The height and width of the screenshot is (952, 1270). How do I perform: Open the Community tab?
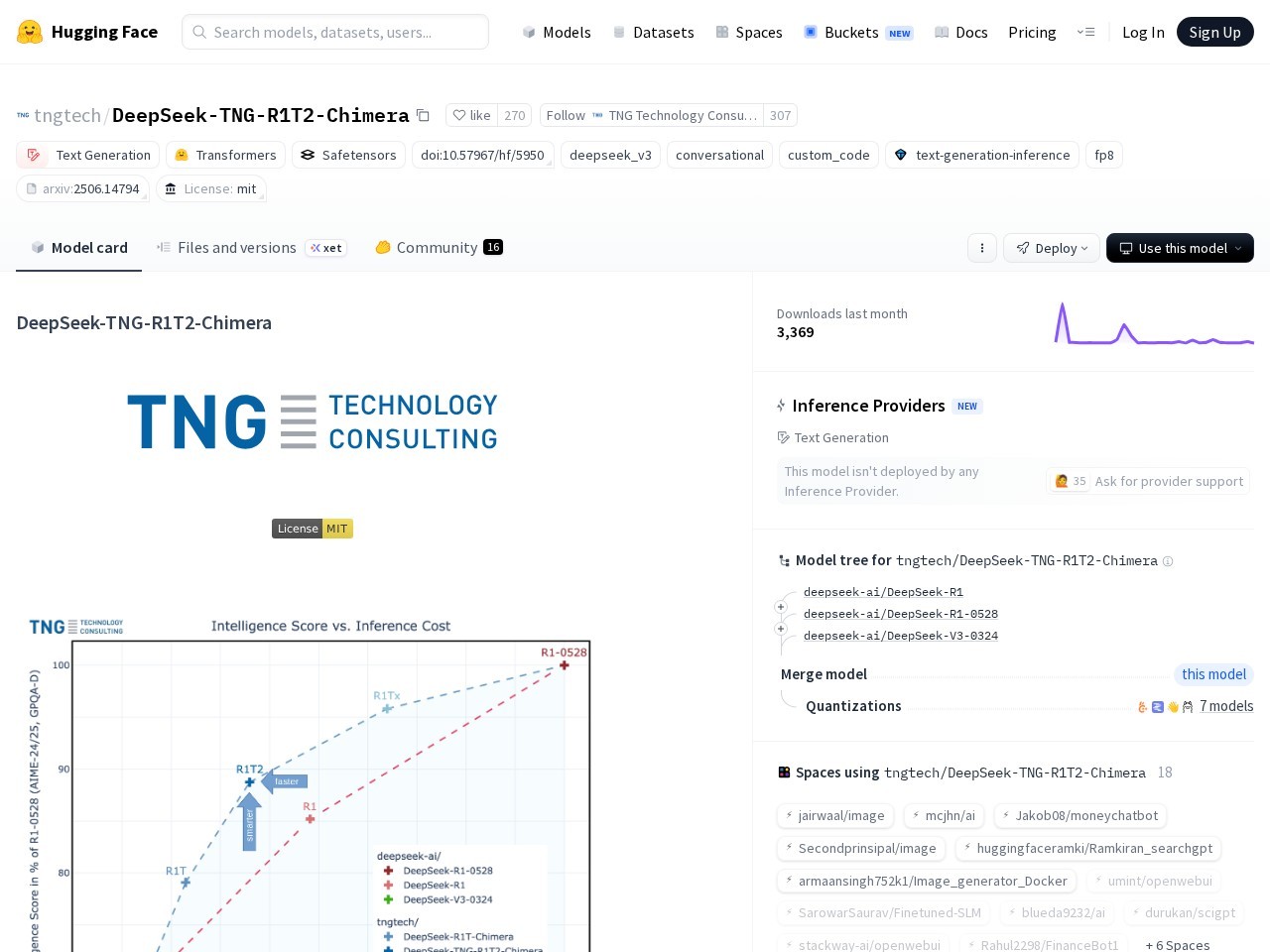pyautogui.click(x=437, y=248)
